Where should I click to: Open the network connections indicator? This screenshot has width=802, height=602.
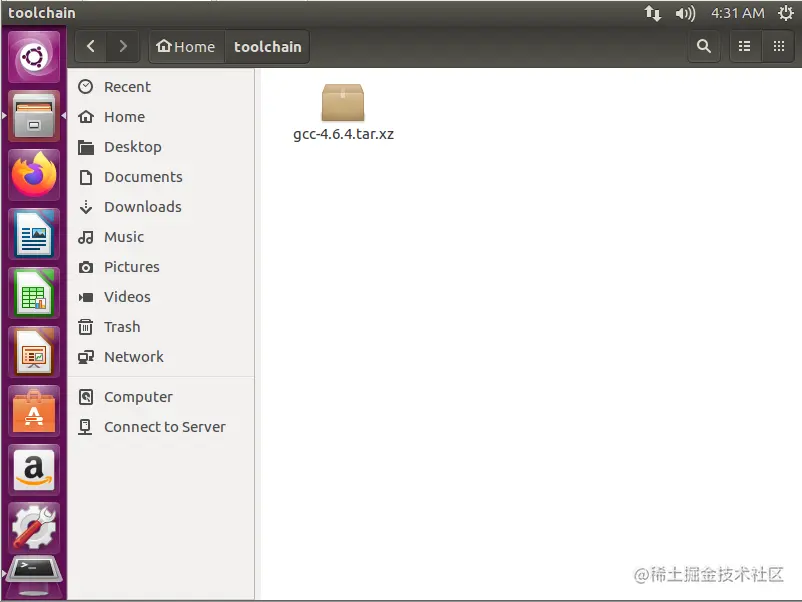(x=652, y=13)
